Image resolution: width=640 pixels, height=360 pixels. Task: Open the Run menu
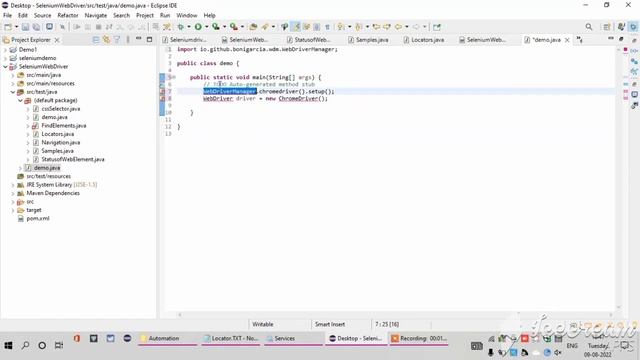pyautogui.click(x=165, y=15)
